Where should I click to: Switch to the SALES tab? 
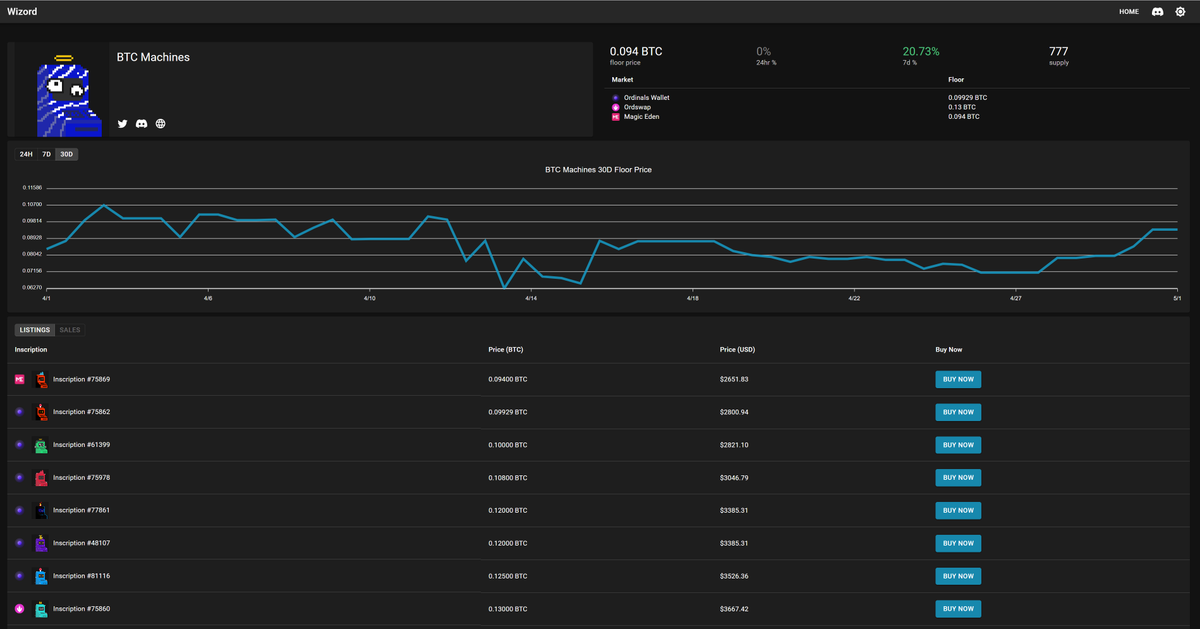70,329
